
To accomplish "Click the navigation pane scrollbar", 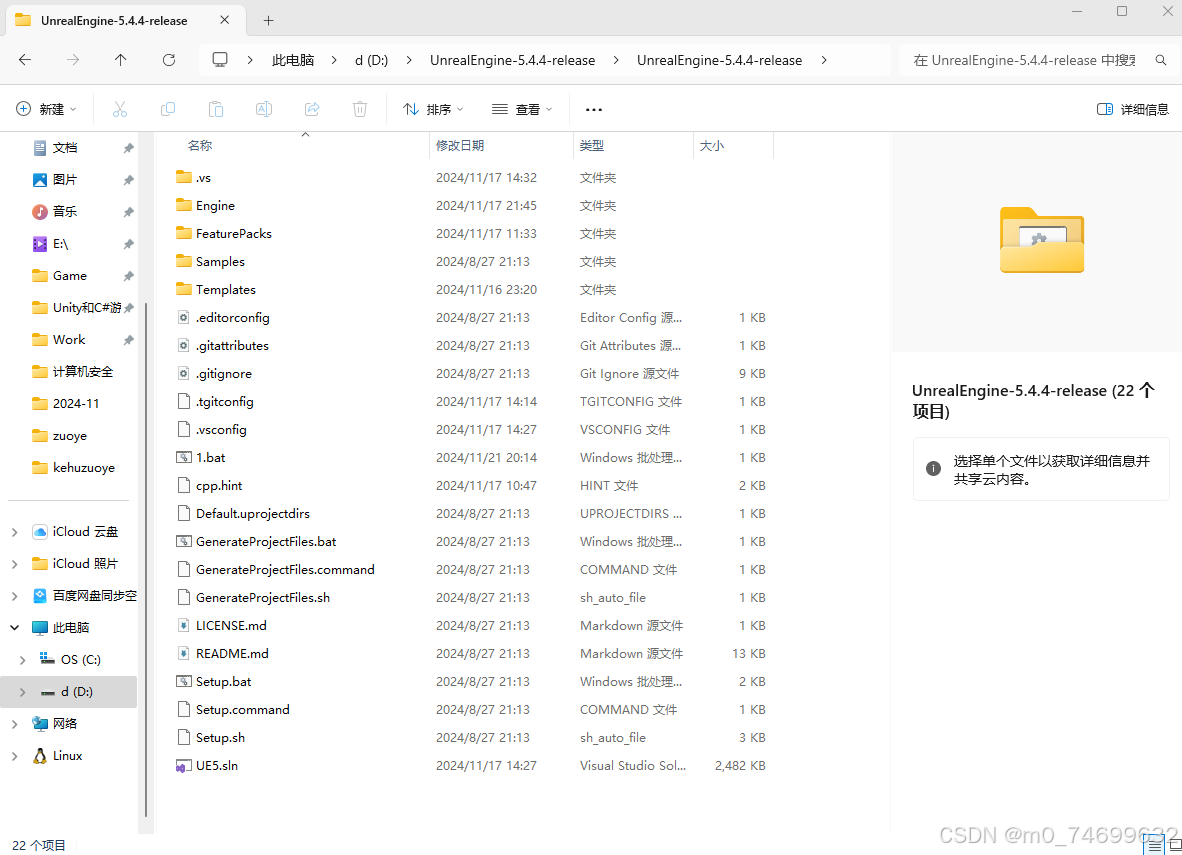I will (x=145, y=558).
